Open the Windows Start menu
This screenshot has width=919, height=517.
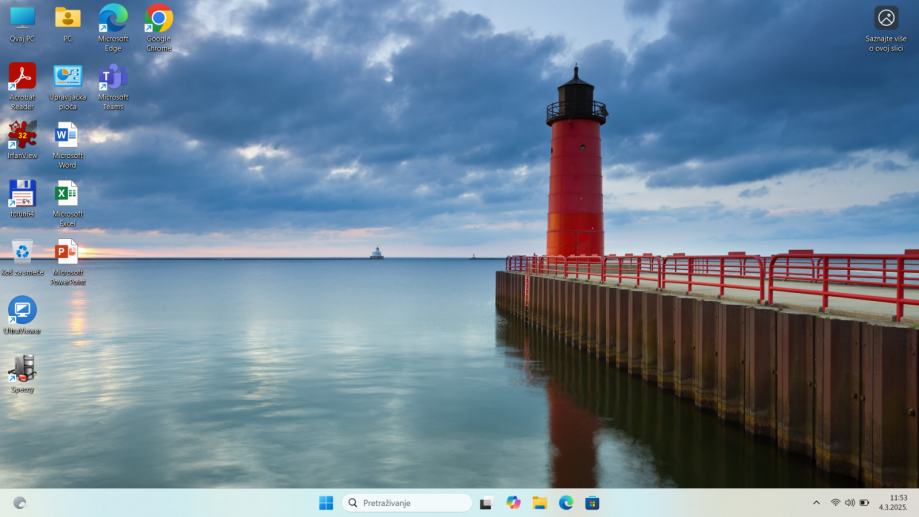[x=326, y=503]
